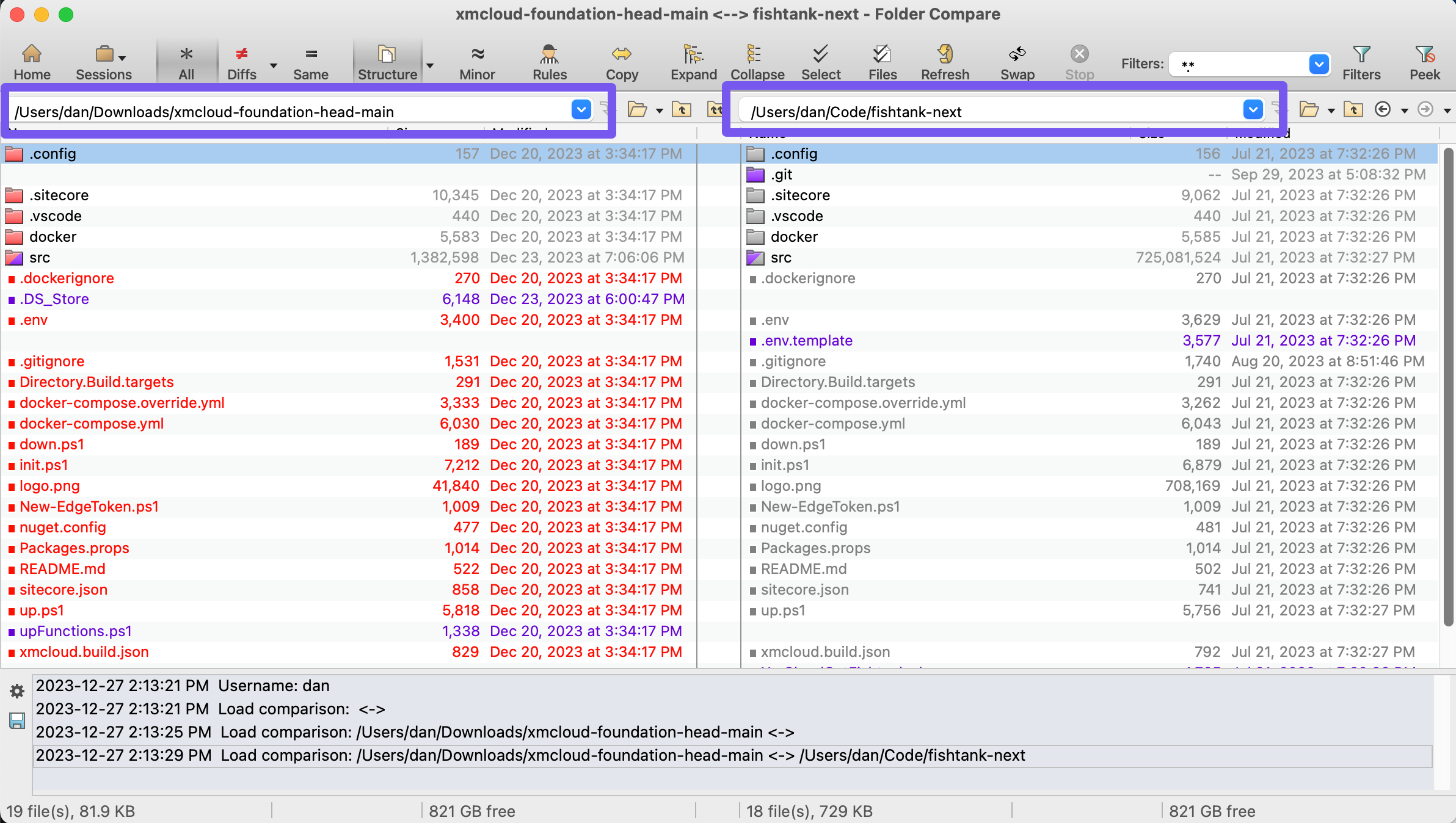This screenshot has height=823, width=1456.
Task: Go up one level on left side
Action: 682,110
